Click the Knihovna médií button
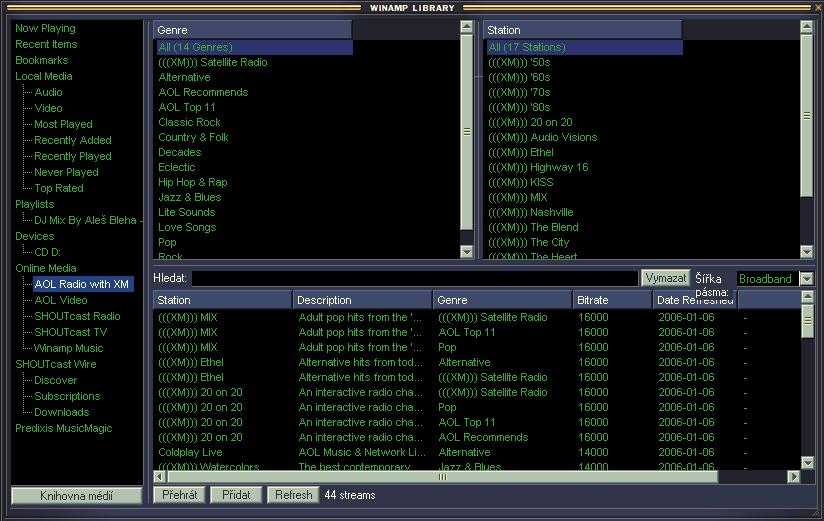The height and width of the screenshot is (521, 824). [x=77, y=496]
